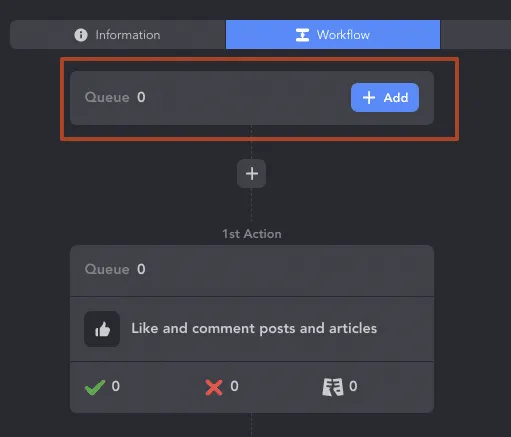This screenshot has width=511, height=437.
Task: Select the Workflow tab
Action: point(333,35)
